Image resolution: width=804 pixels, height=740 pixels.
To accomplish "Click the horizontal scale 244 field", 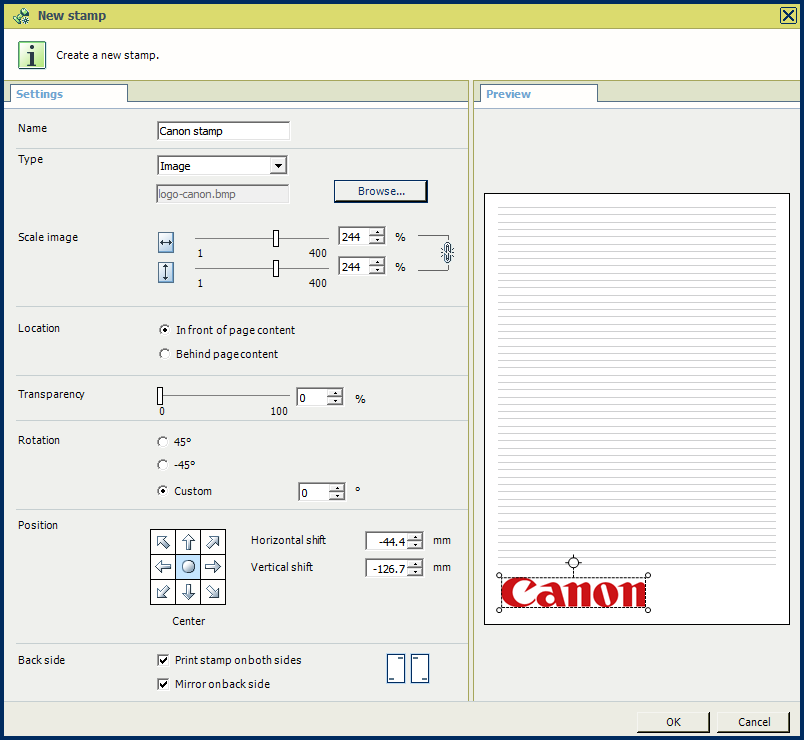I will coord(355,236).
